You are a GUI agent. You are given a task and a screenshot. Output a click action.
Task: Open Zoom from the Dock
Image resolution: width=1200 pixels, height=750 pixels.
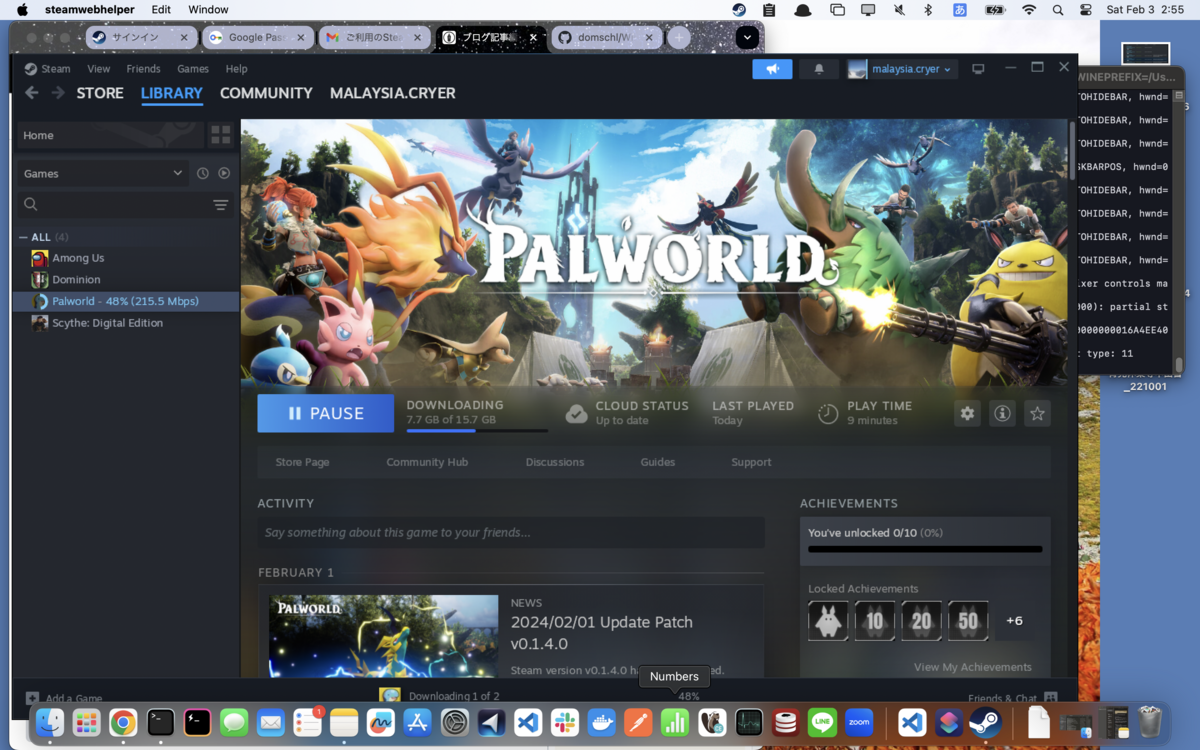pos(859,722)
